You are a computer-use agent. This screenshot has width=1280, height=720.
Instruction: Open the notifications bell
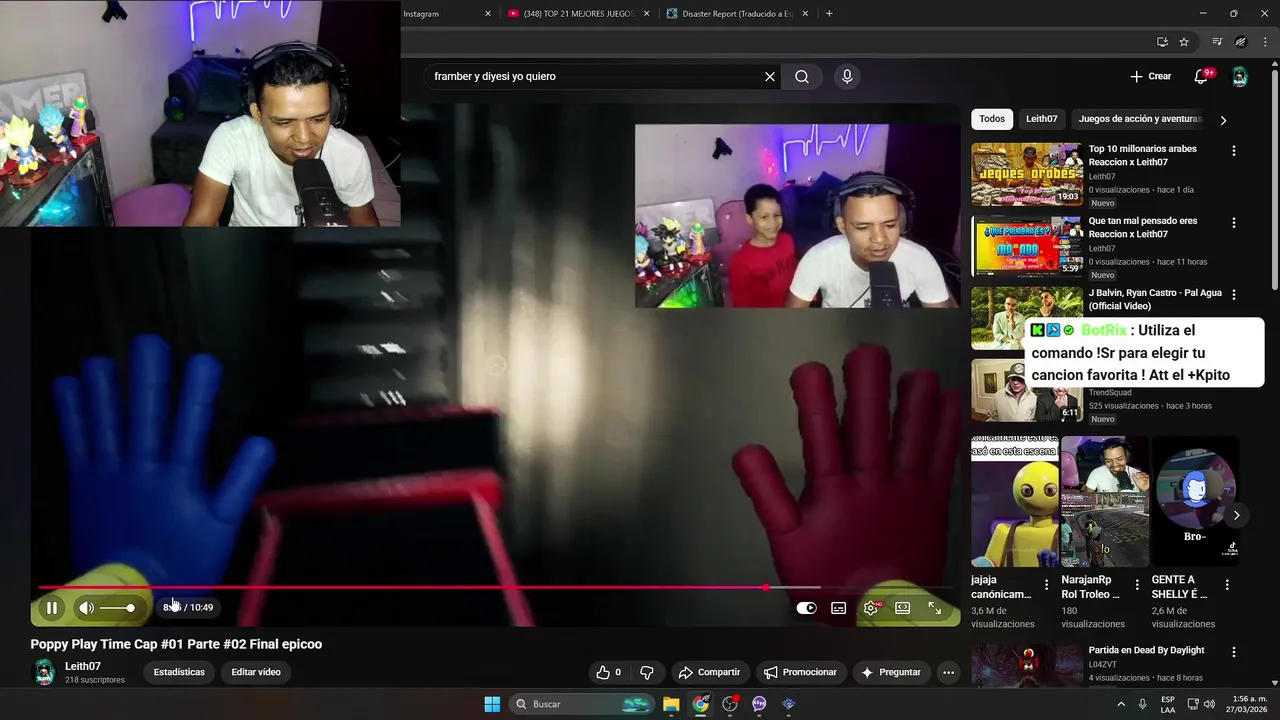[x=1202, y=76]
